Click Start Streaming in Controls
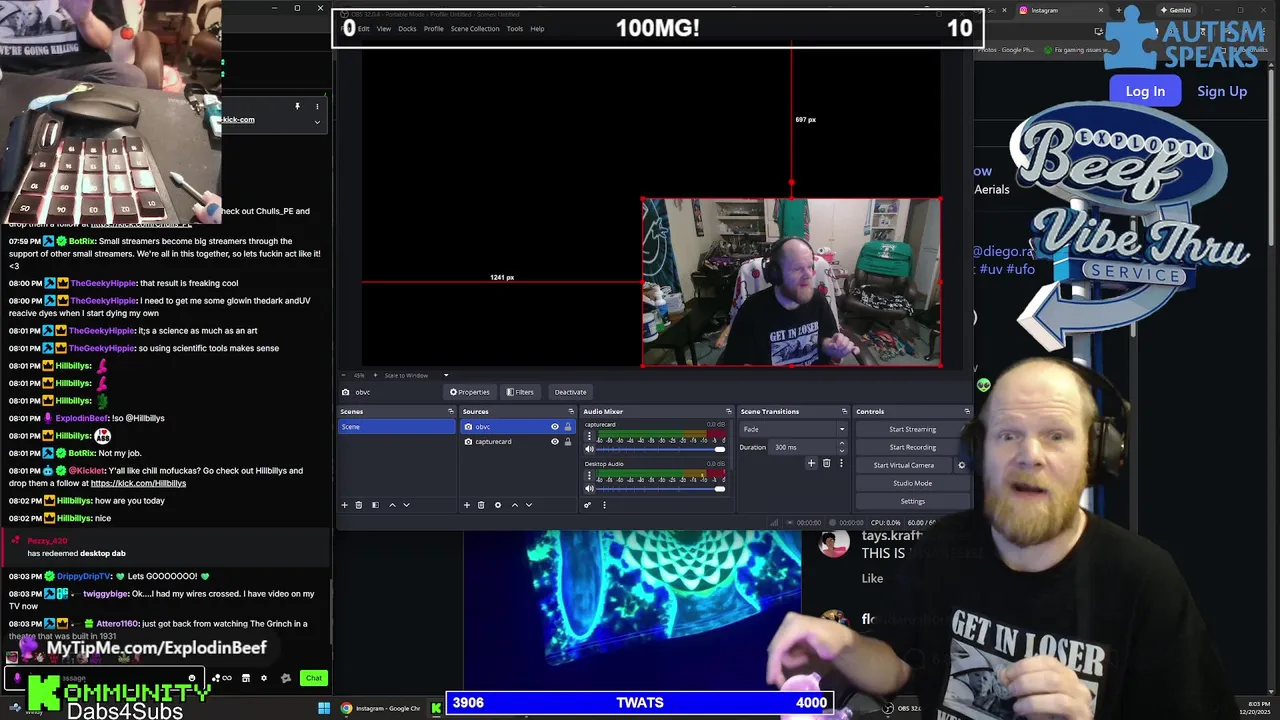Image resolution: width=1280 pixels, height=720 pixels. [x=912, y=429]
